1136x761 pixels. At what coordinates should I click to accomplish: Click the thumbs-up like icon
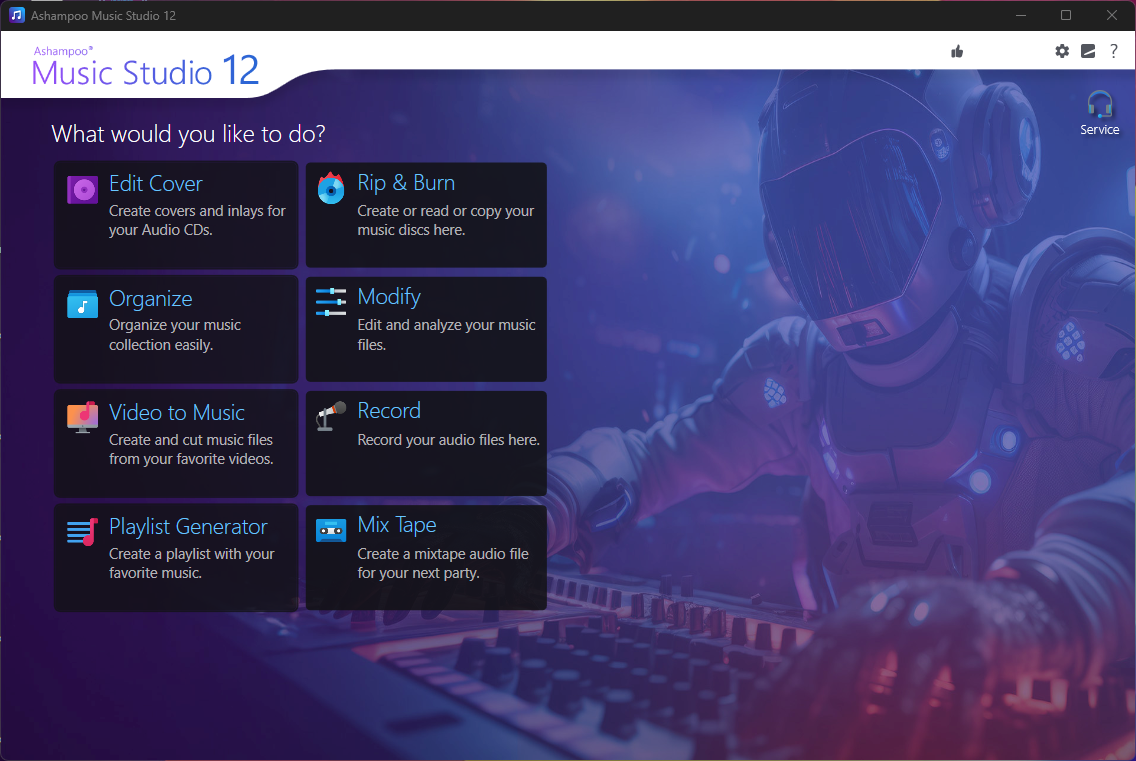[957, 51]
